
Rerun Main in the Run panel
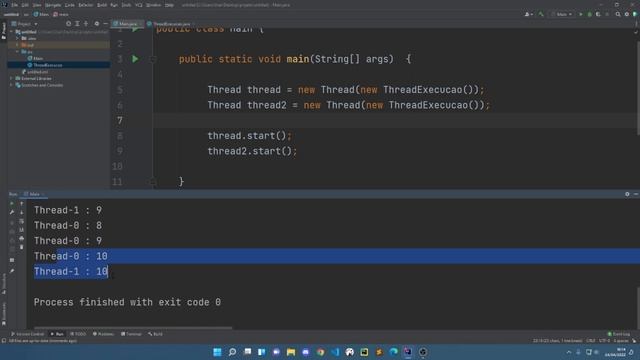[12, 203]
